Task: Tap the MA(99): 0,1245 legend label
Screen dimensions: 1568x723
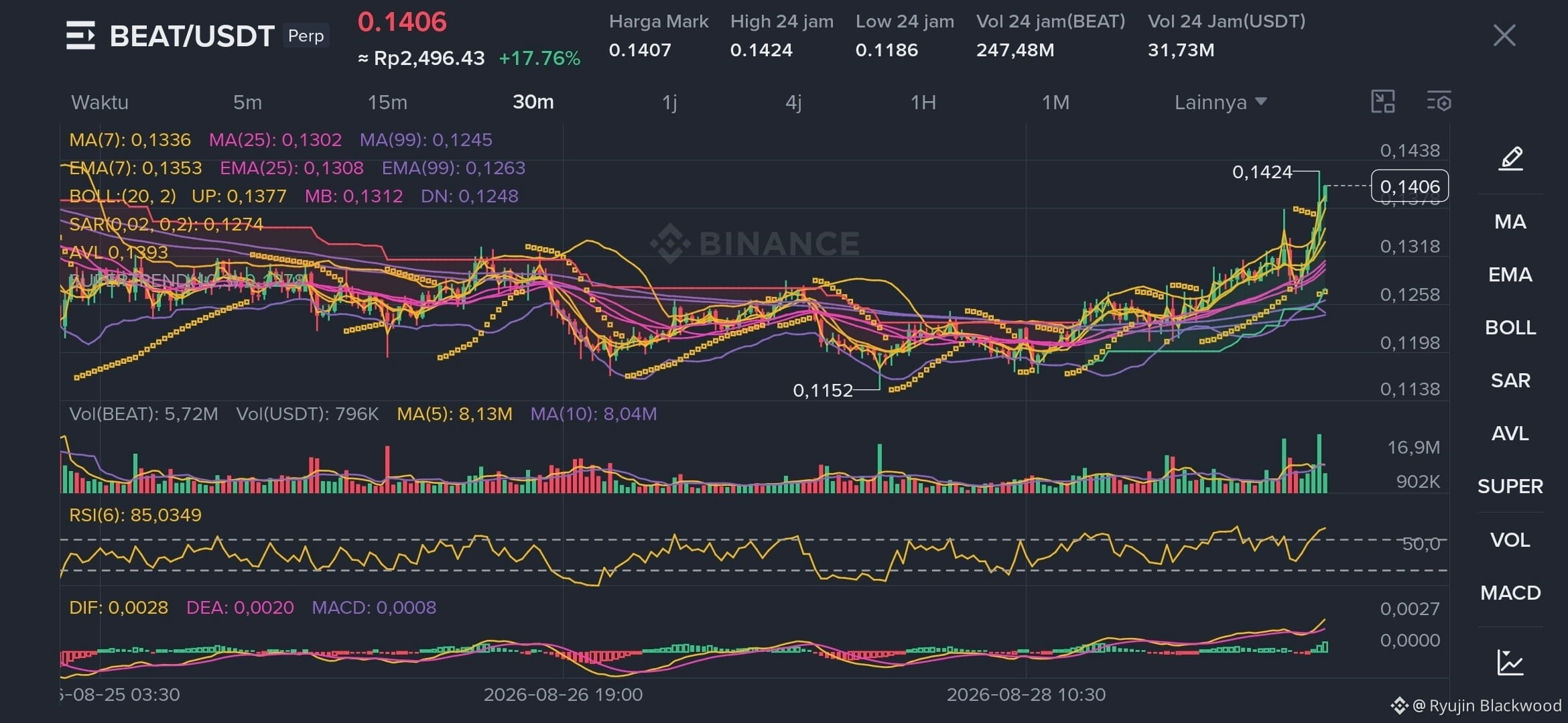Action: click(426, 140)
